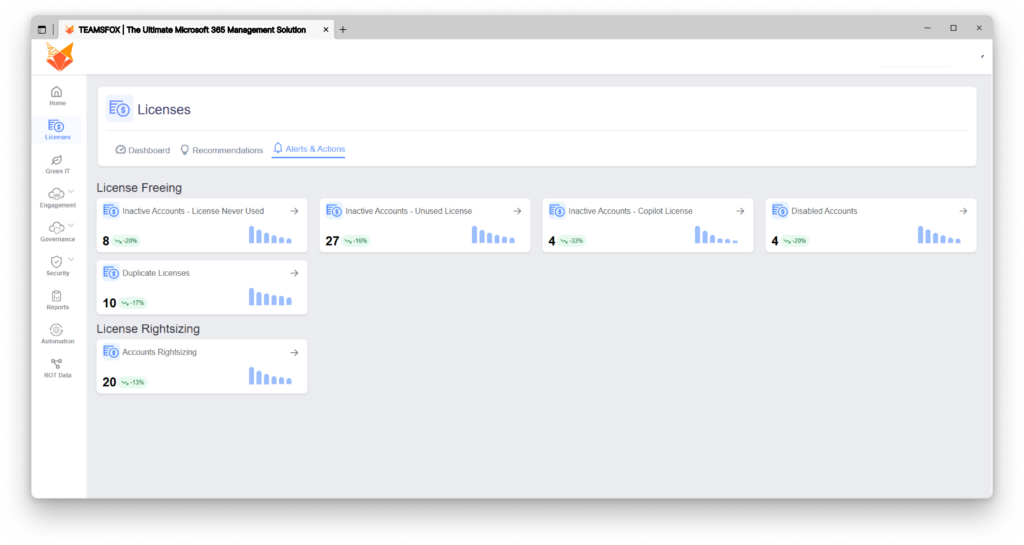Expand the Governance submenu chevron
The image size is (1024, 545).
coord(71,225)
